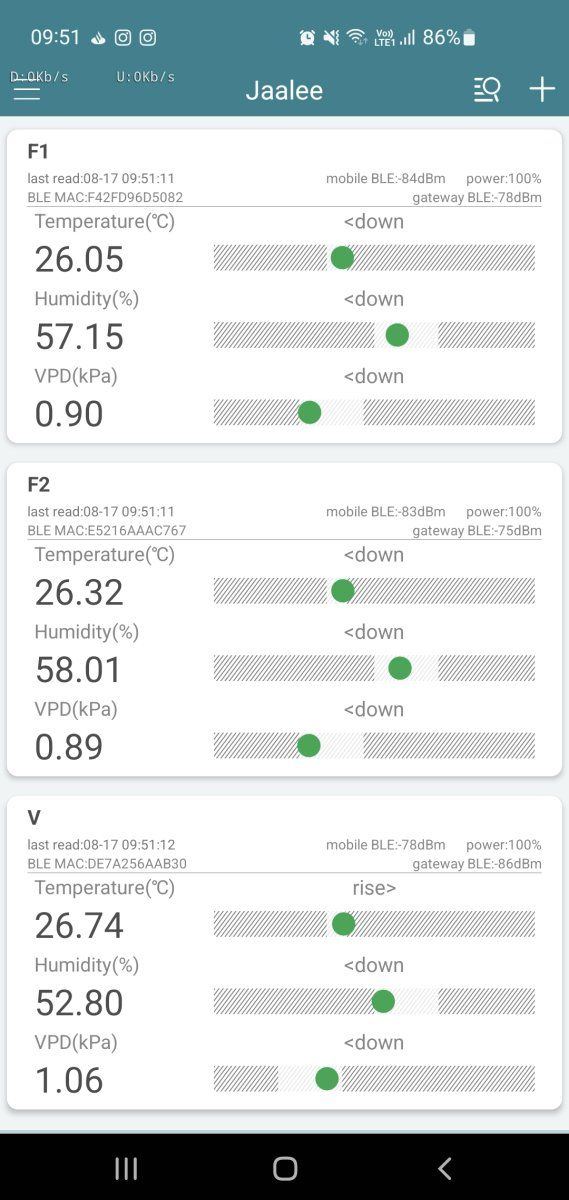Open the F1 sensor card
569x1200 pixels.
[x=284, y=286]
